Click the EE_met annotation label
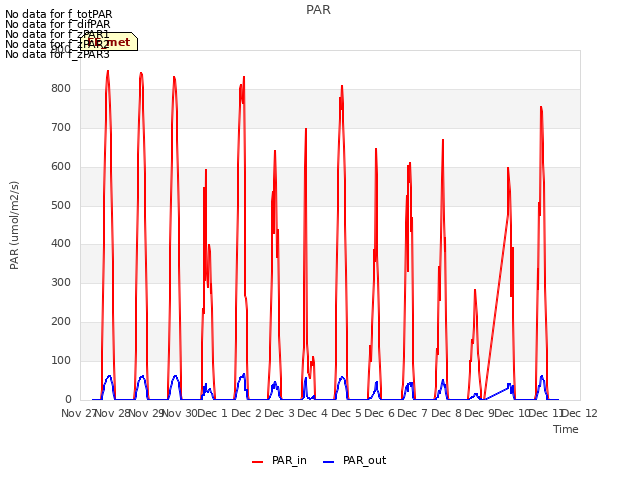Screen dimensions: 640x480 pyautogui.click(x=109, y=42)
